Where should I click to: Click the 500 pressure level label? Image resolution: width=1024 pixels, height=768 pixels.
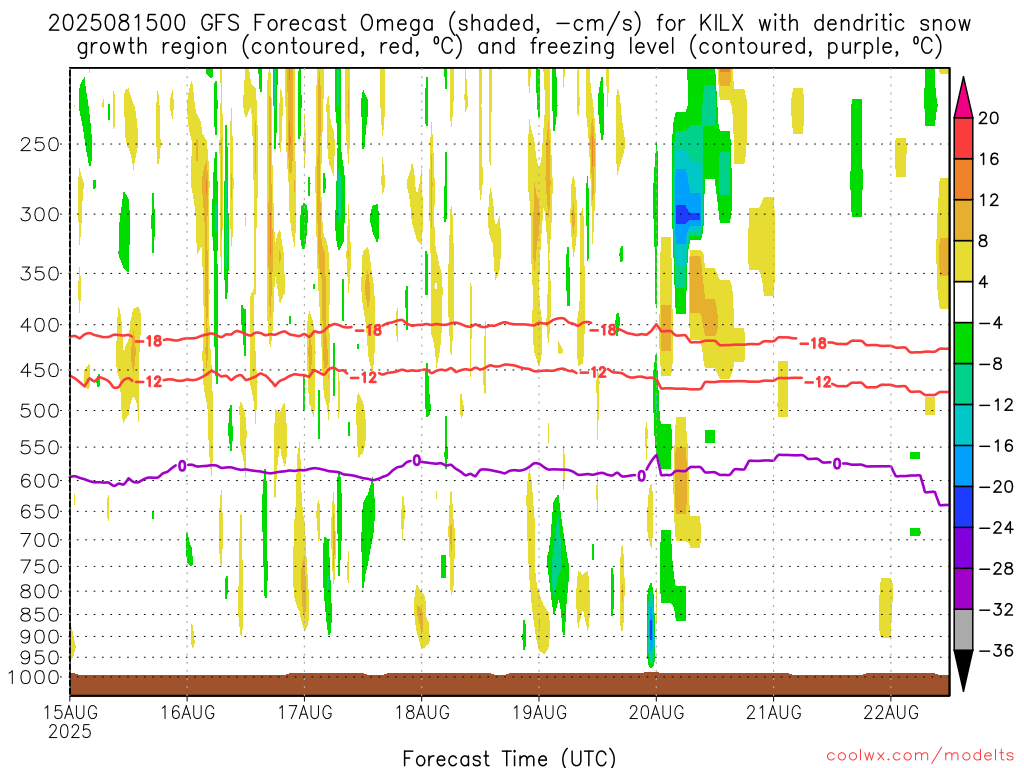40,411
